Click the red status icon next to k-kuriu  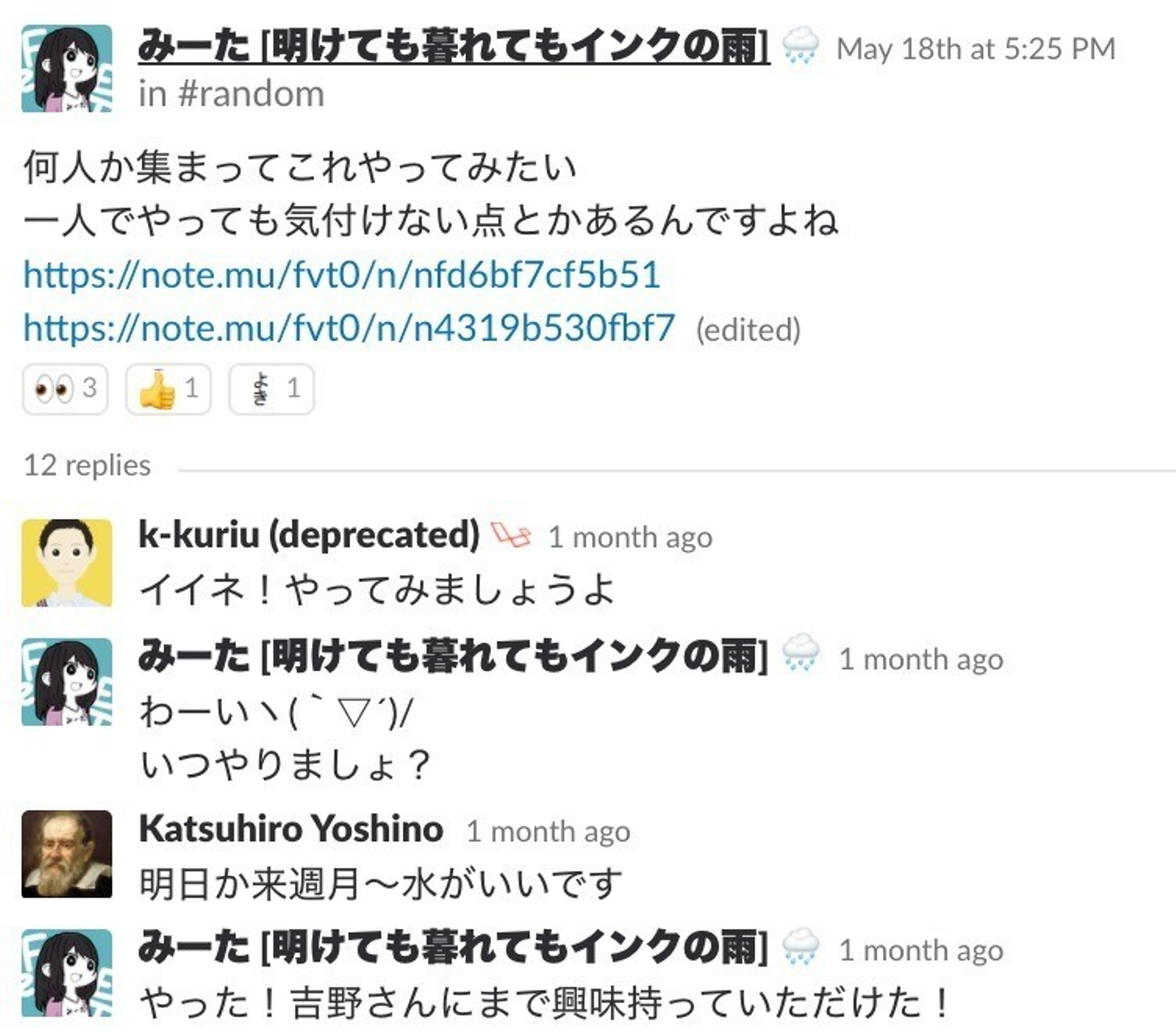(511, 535)
